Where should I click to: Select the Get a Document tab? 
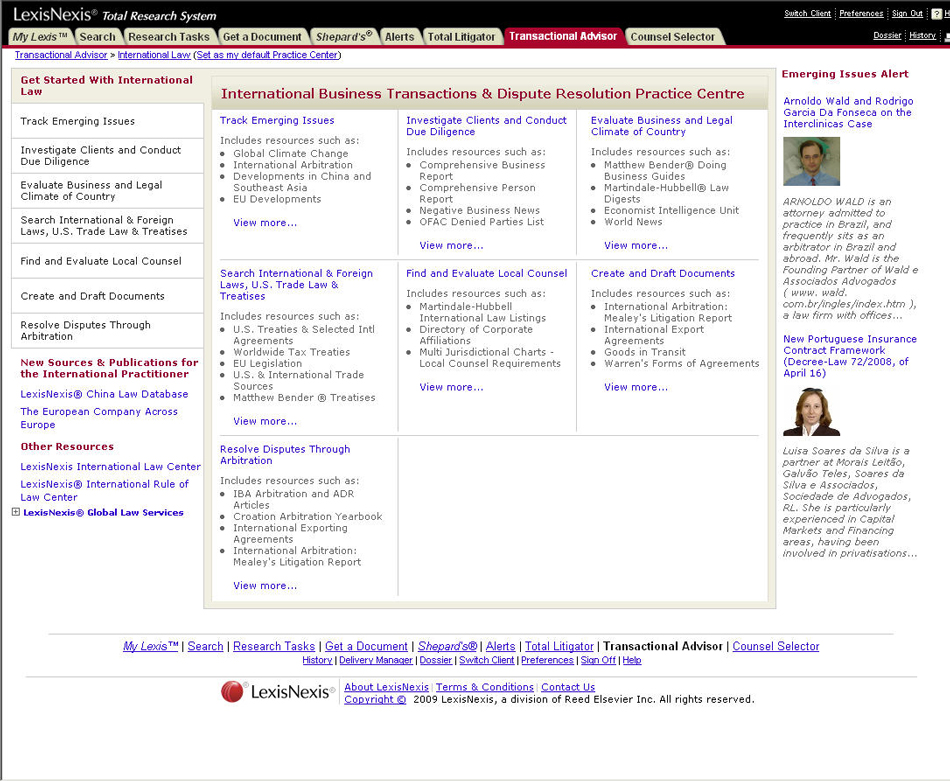tap(262, 37)
